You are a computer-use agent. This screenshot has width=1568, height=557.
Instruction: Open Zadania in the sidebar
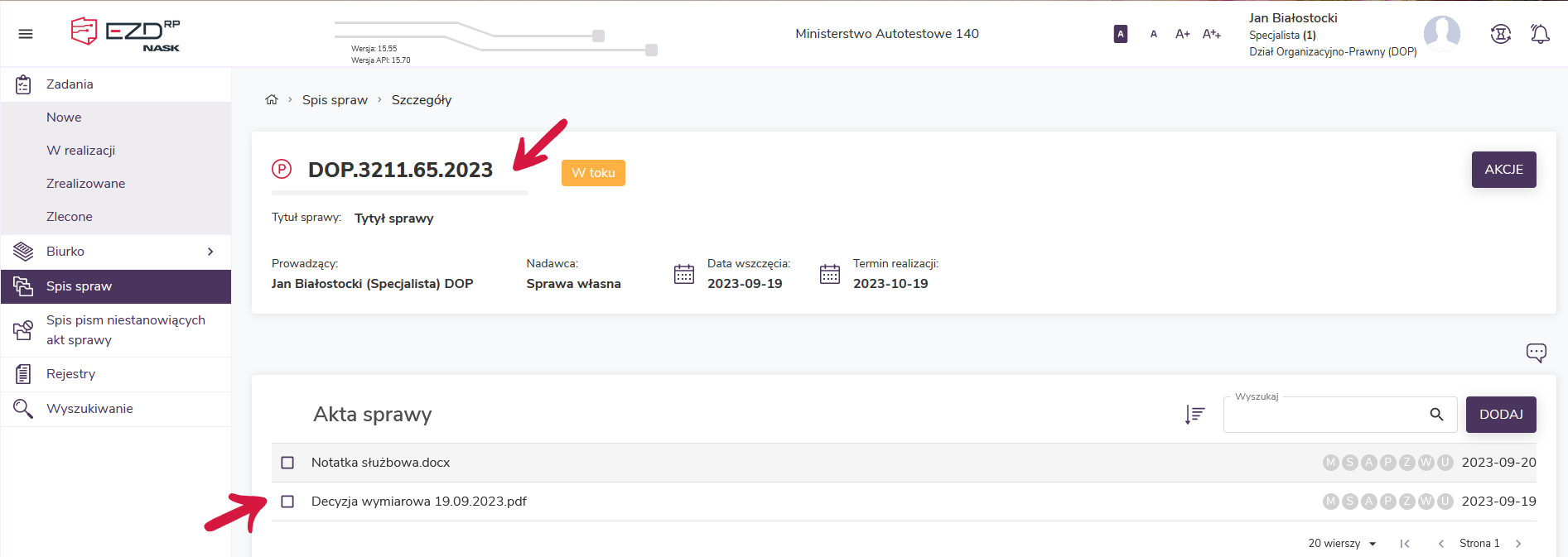coord(70,84)
